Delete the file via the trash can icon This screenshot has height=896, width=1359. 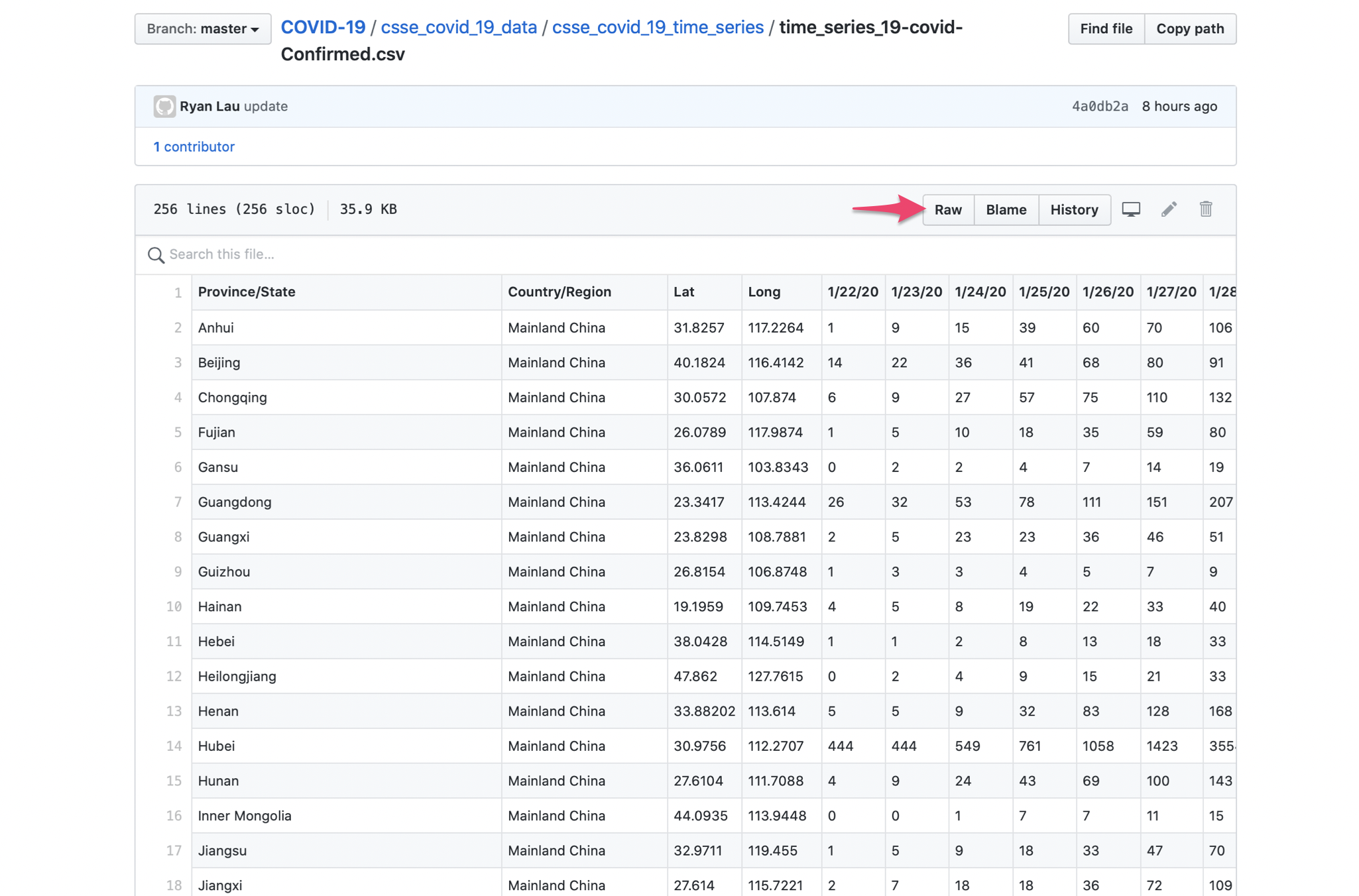(x=1206, y=209)
